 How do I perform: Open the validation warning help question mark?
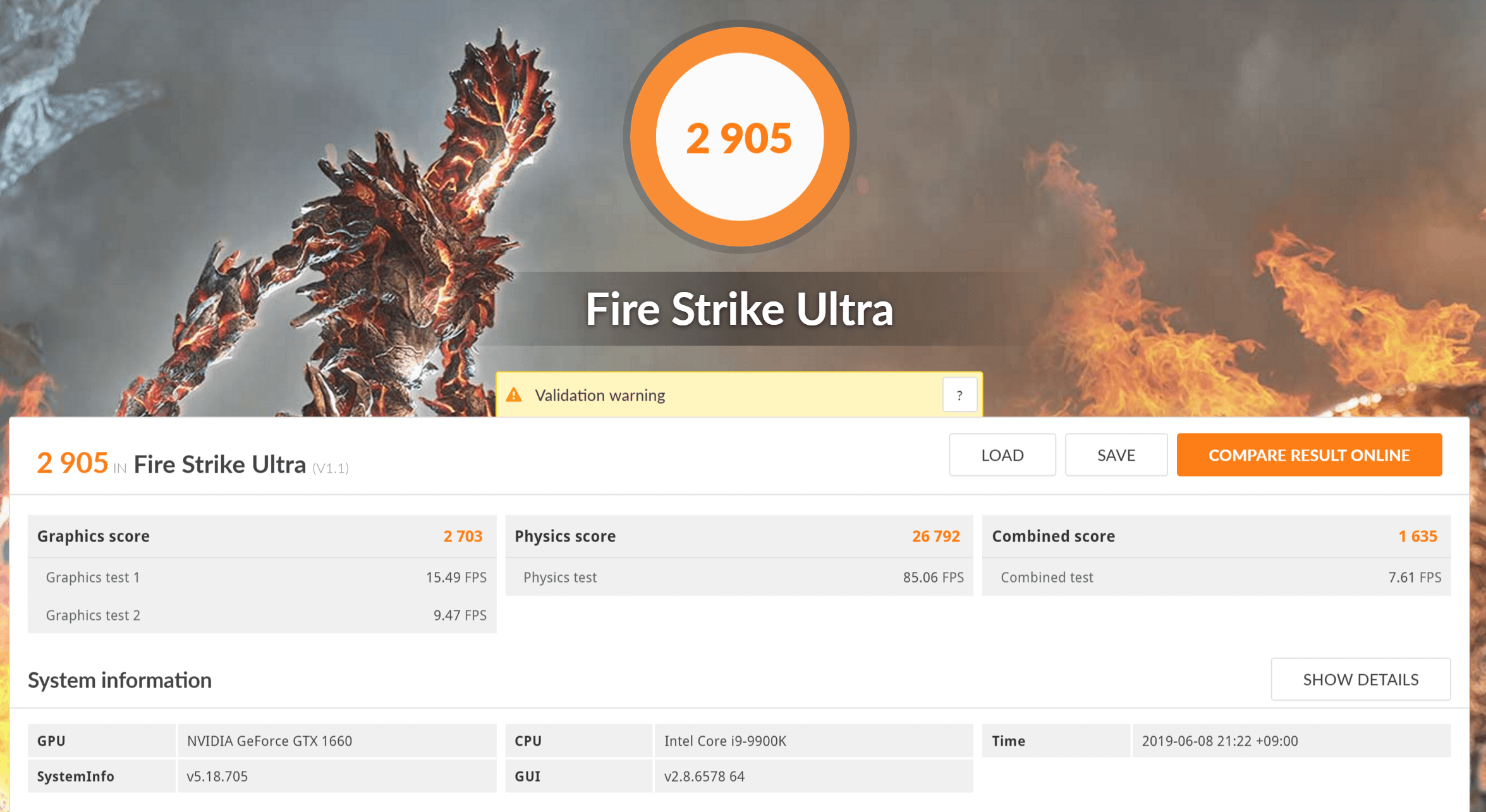(959, 396)
